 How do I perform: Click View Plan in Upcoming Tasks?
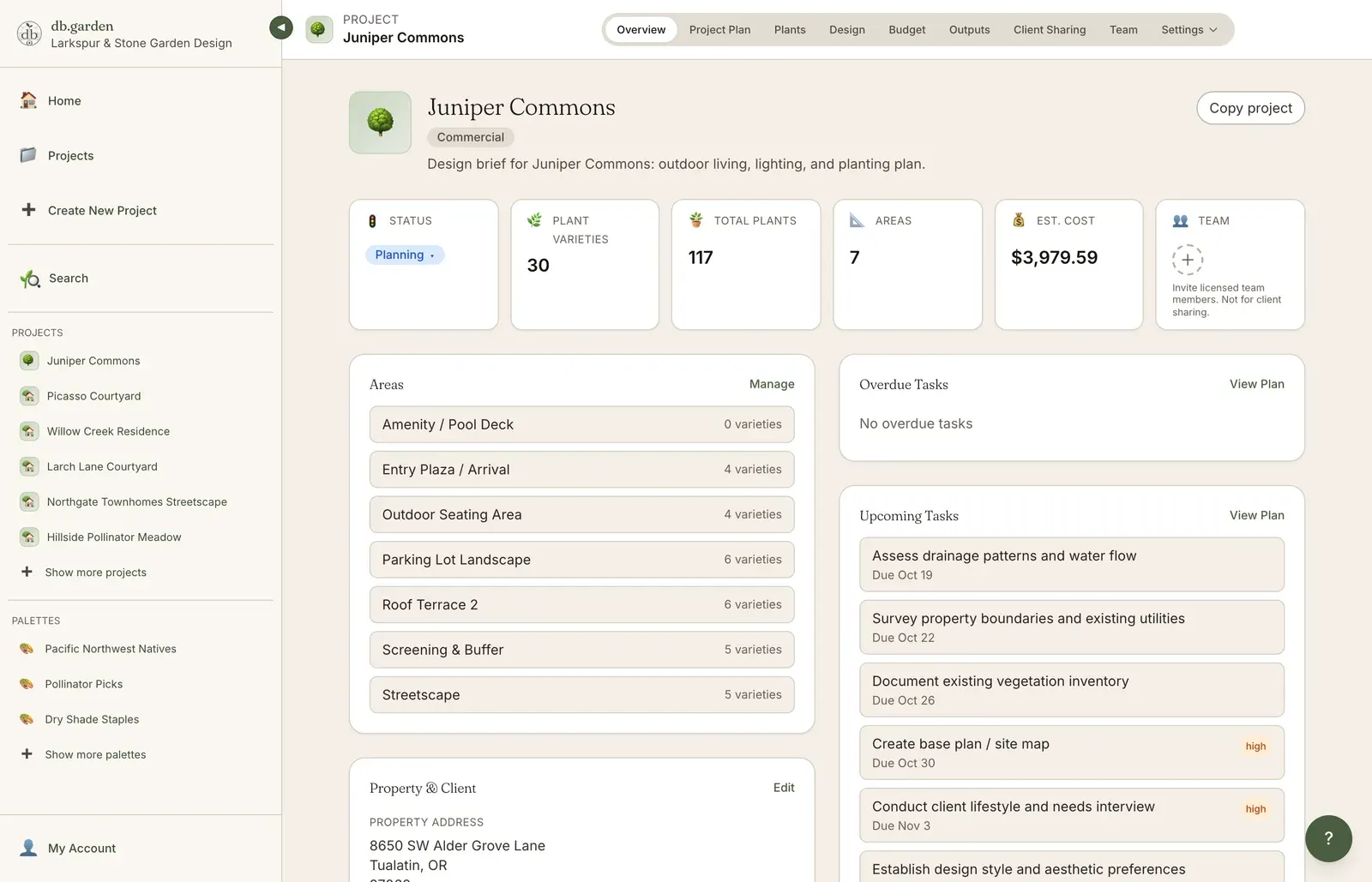[1256, 515]
